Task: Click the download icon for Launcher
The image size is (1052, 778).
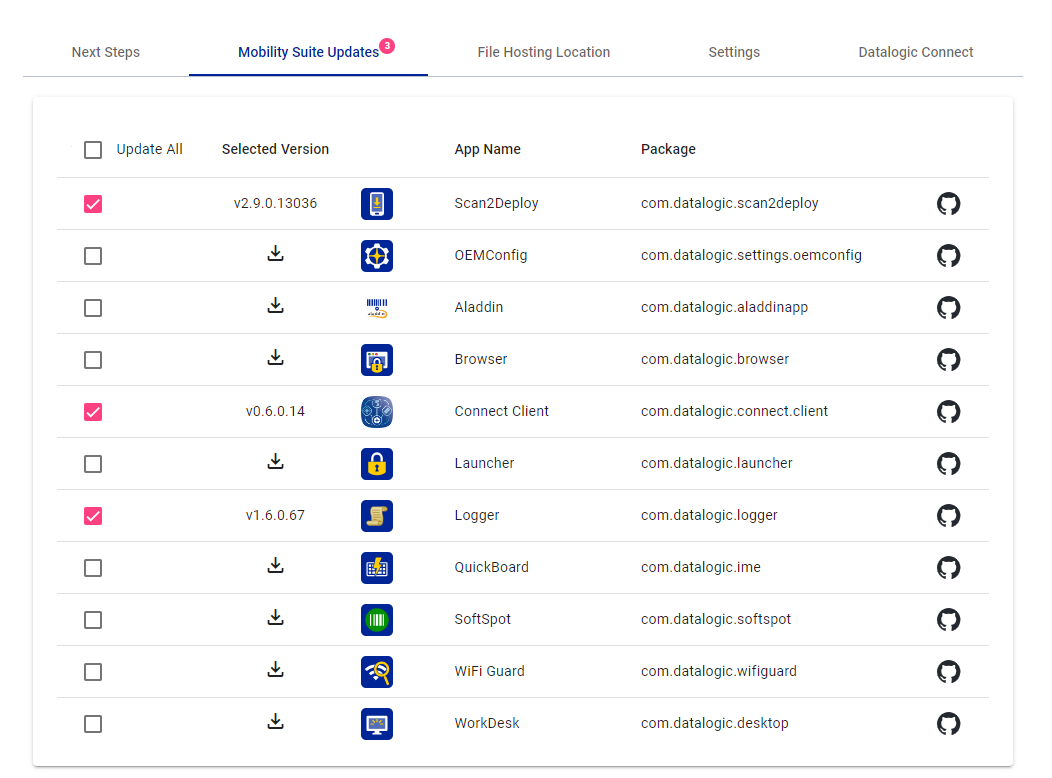Action: click(x=275, y=461)
